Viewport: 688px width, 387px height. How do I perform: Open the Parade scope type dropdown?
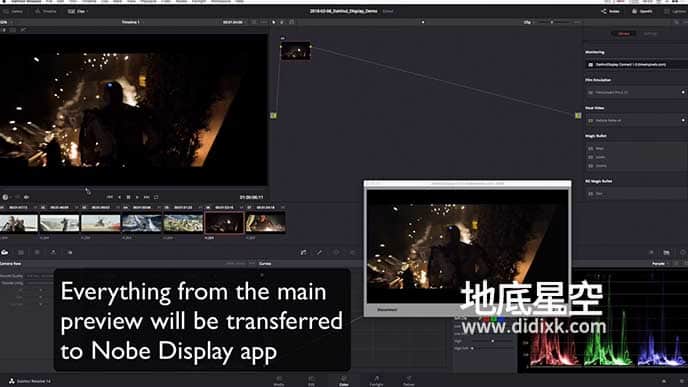(x=660, y=264)
